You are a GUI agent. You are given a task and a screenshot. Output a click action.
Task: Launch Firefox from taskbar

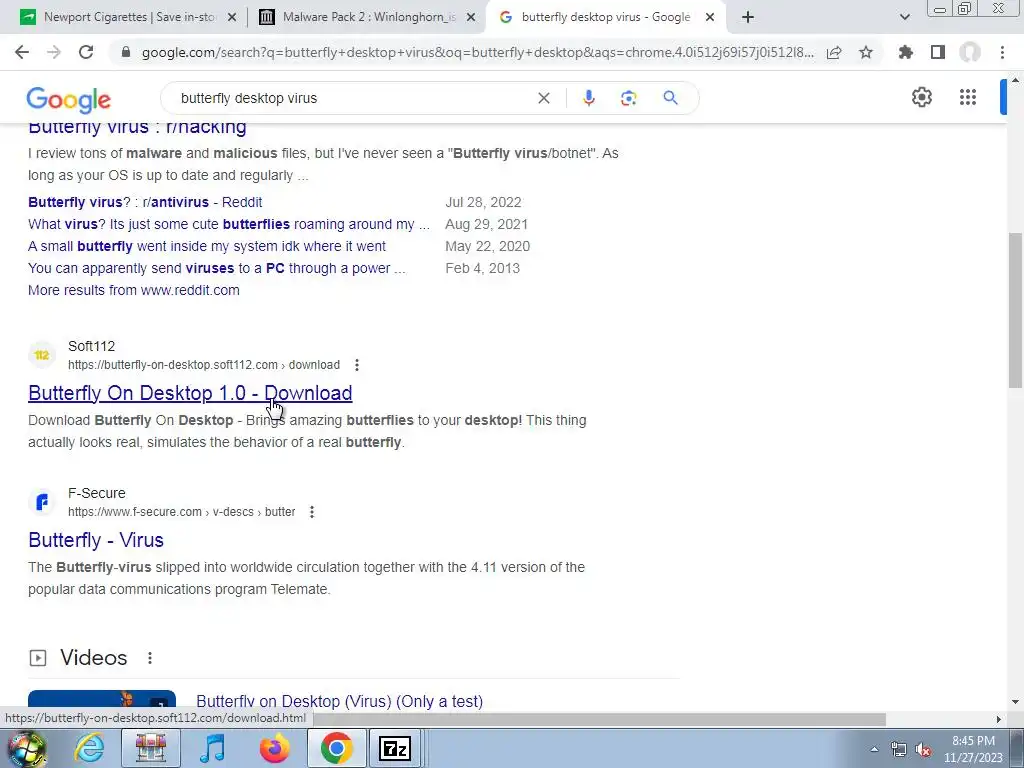tap(274, 748)
